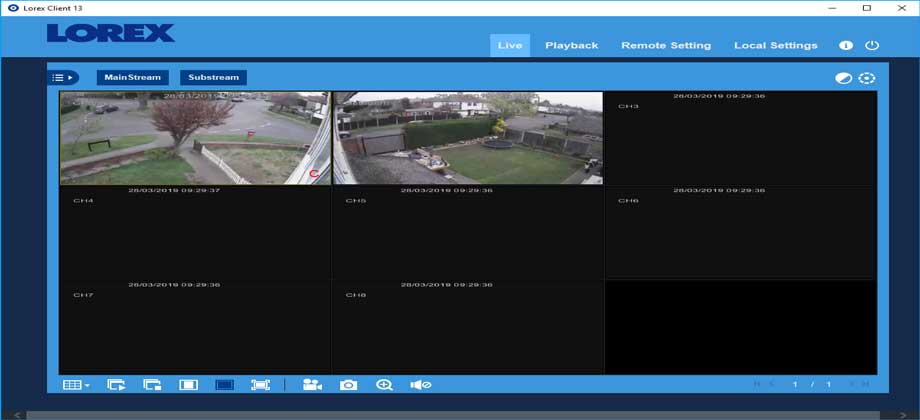Enable digital zoom magnifier tool
This screenshot has height=420, width=920.
pos(384,385)
